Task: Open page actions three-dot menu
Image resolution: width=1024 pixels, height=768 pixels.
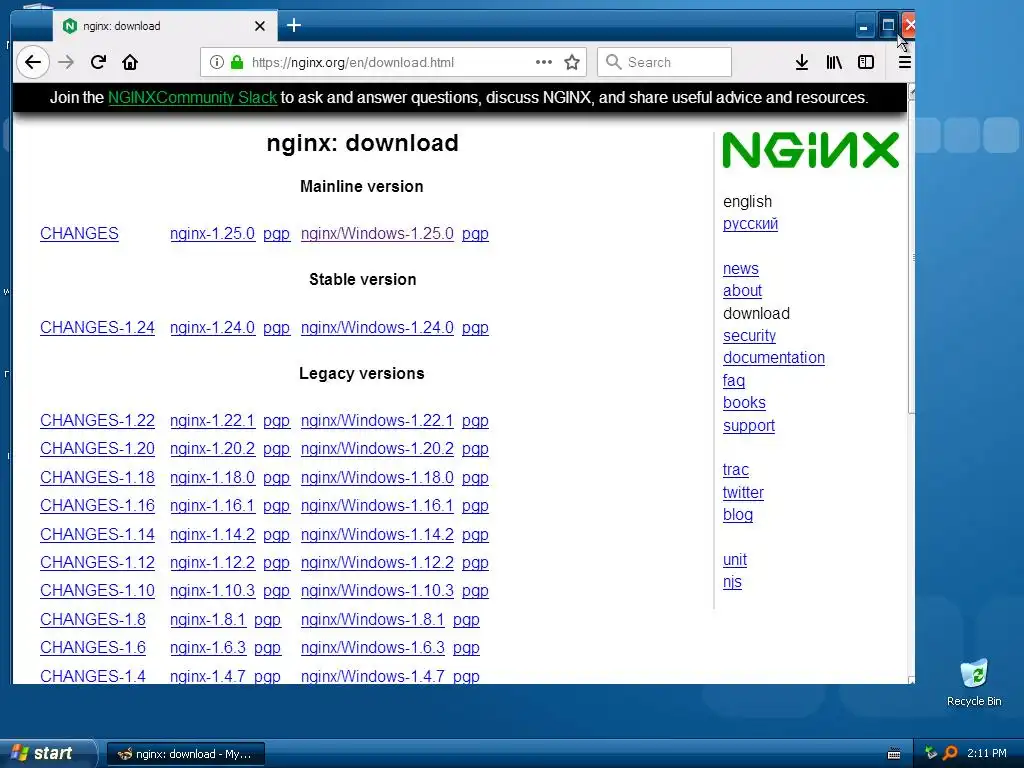Action: coord(543,62)
